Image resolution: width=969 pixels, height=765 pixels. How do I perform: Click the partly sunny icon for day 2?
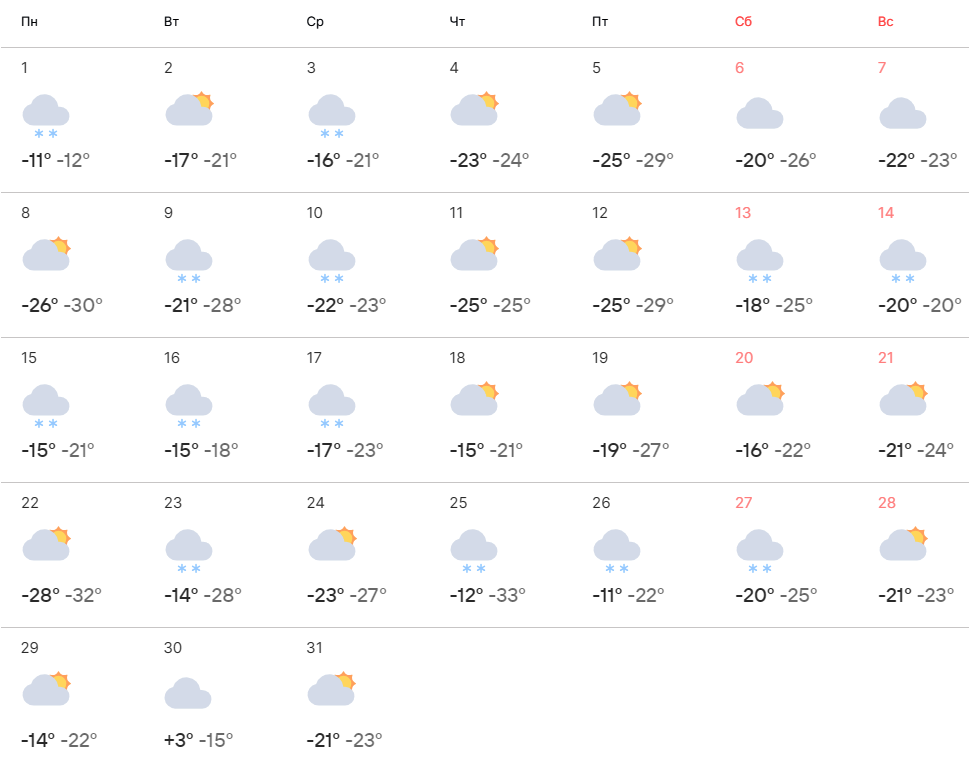189,109
